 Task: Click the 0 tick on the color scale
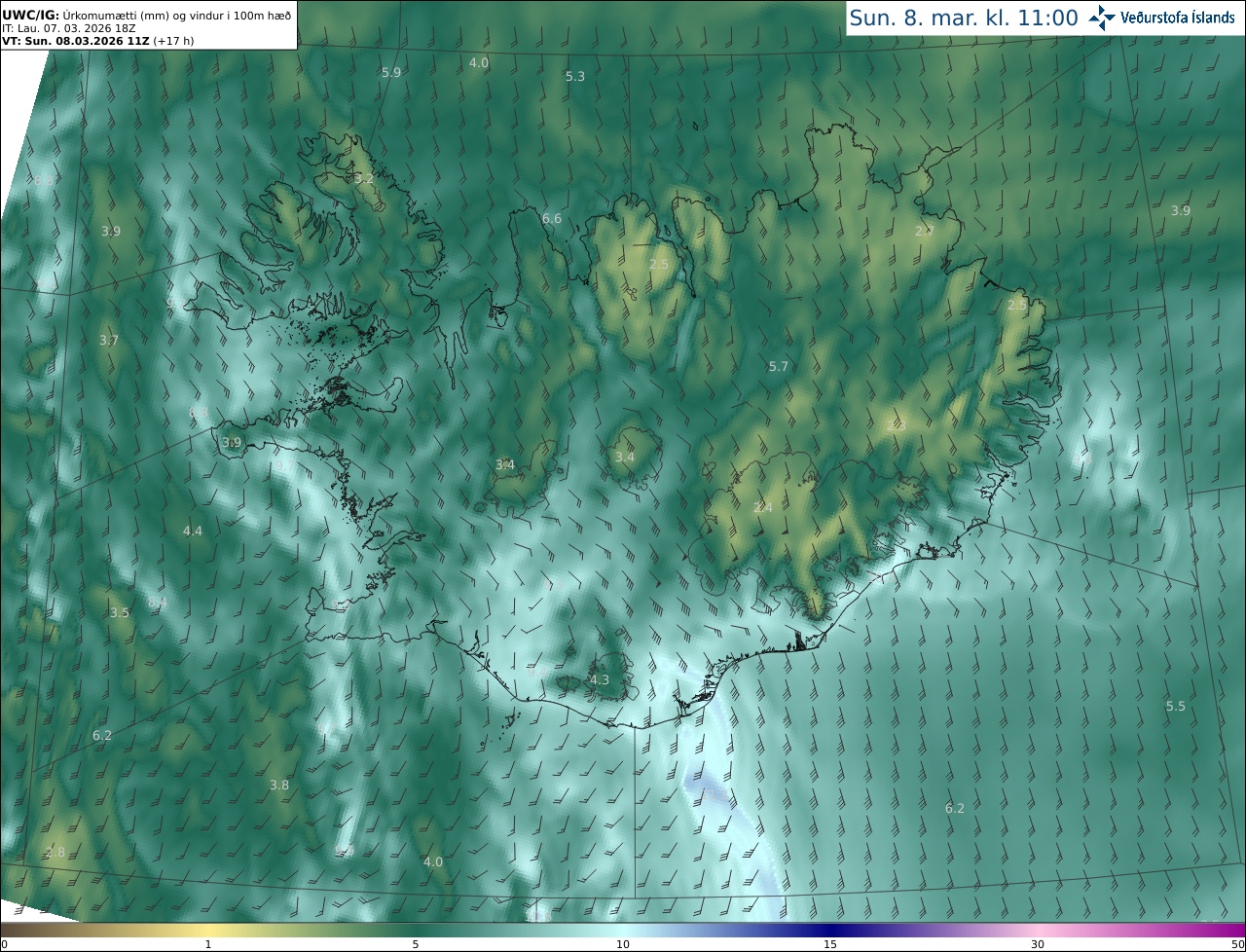[4, 944]
